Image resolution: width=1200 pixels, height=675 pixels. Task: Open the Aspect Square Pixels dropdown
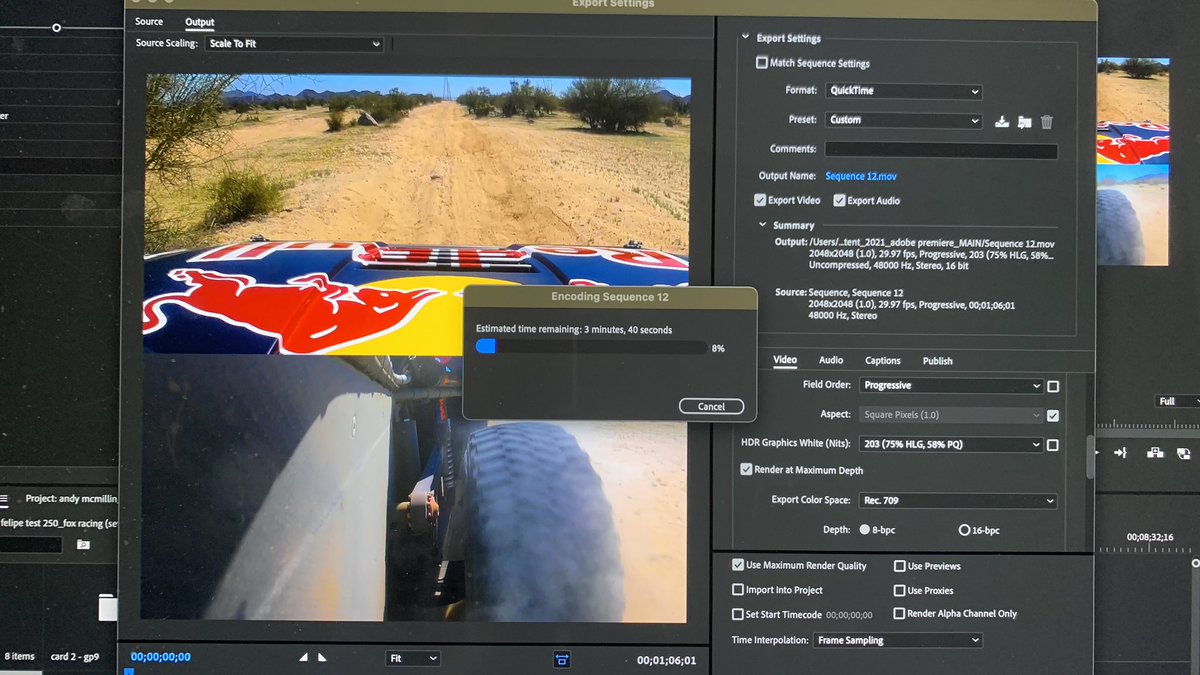pyautogui.click(x=951, y=414)
